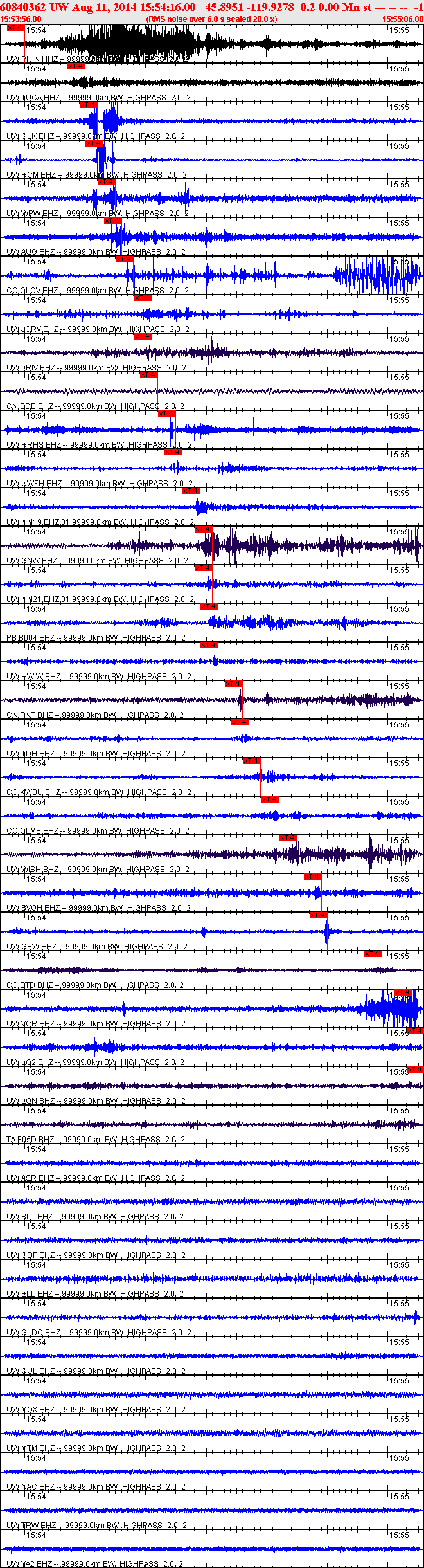Select the xT 4 pick on STD trace
424x1568 pixels.
[373, 954]
